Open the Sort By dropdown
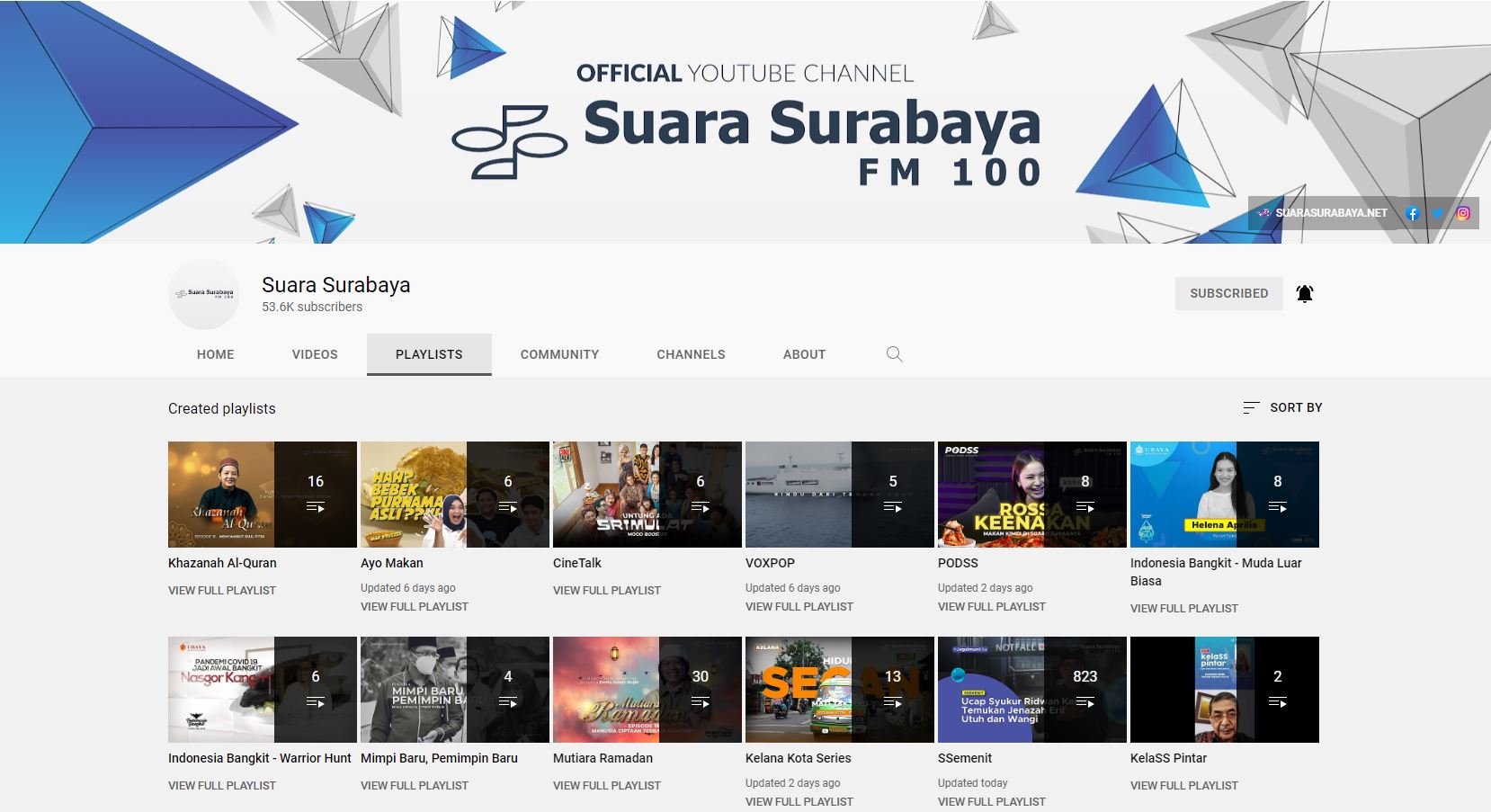Viewport: 1491px width, 812px height. (x=1282, y=407)
